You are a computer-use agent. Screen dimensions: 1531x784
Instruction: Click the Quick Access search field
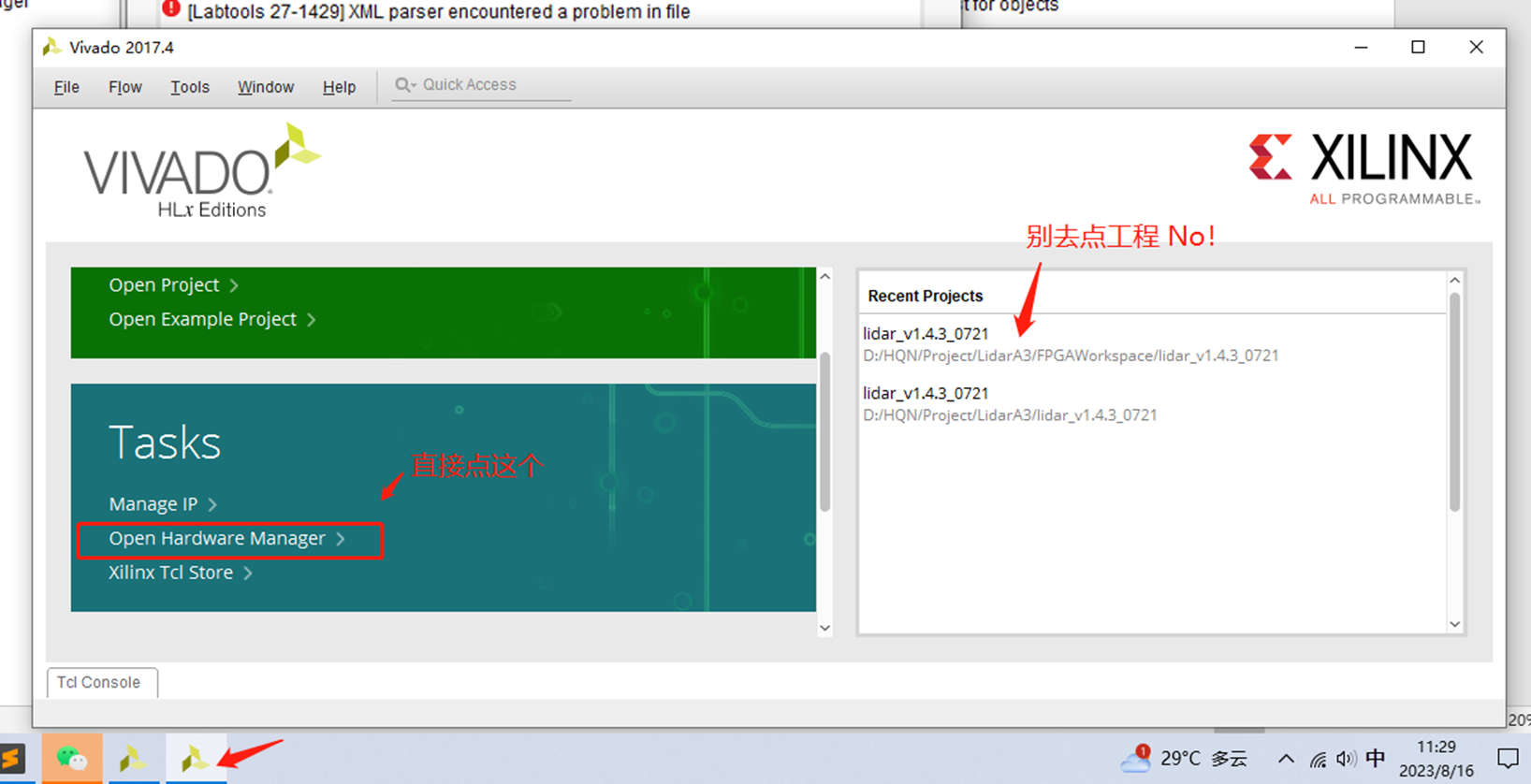coord(482,85)
